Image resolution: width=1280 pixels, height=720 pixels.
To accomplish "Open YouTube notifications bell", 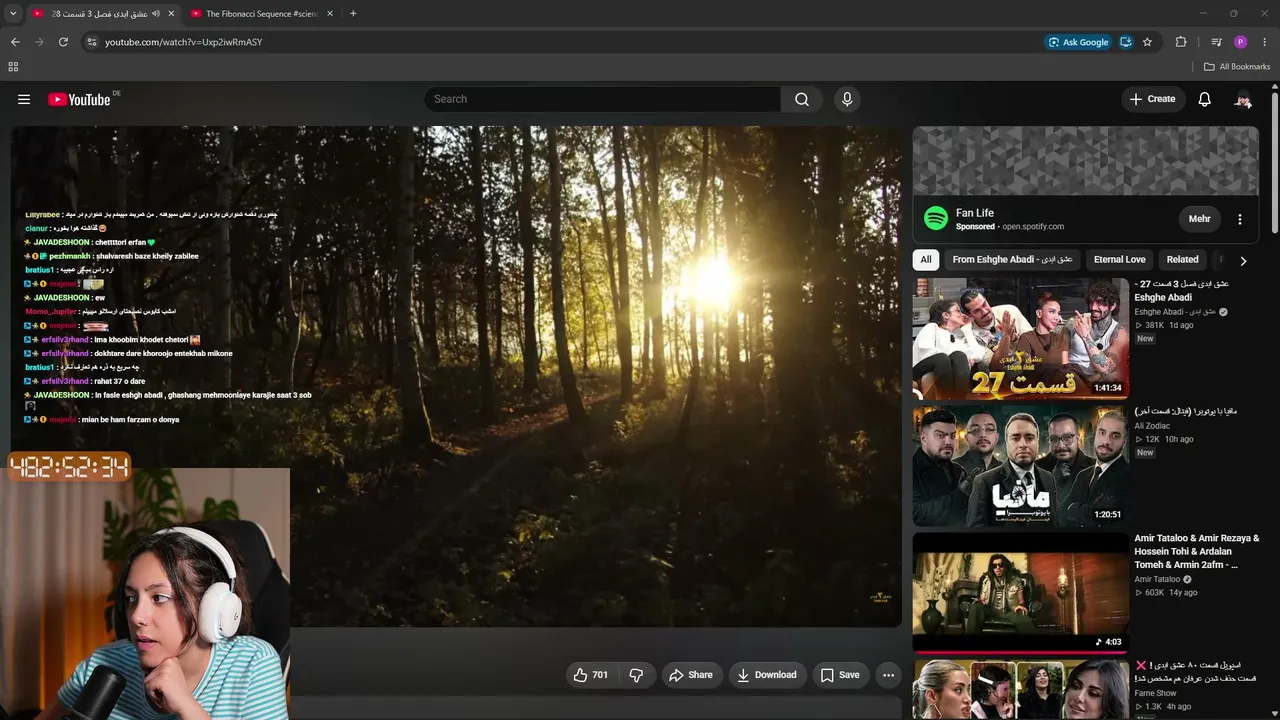I will pyautogui.click(x=1205, y=99).
